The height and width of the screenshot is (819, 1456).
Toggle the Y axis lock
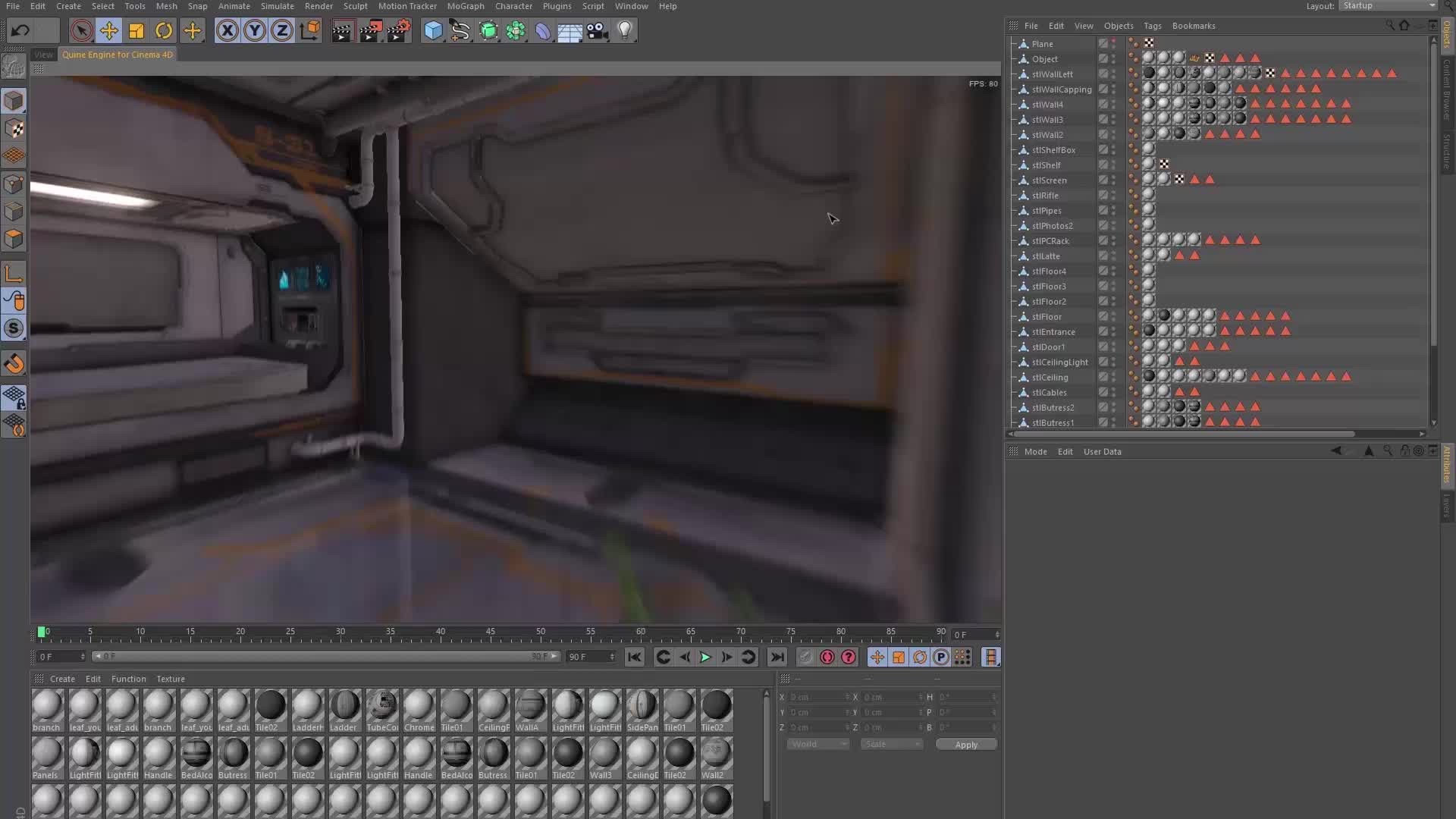[254, 31]
